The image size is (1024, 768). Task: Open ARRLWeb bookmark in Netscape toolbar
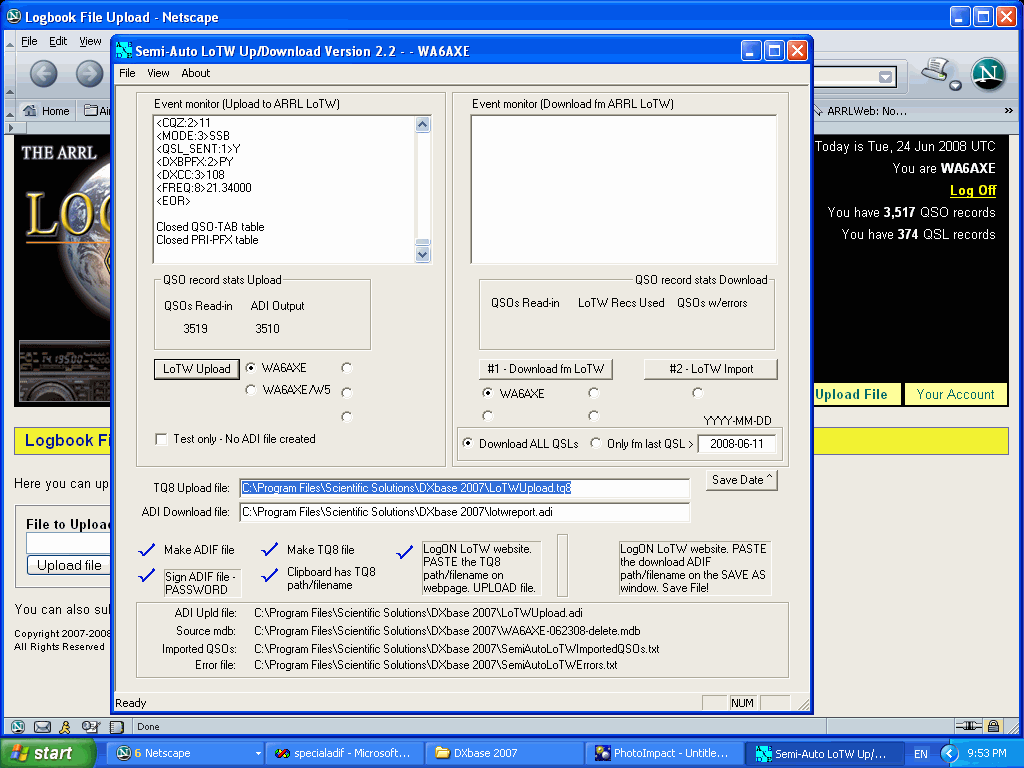pyautogui.click(x=861, y=111)
